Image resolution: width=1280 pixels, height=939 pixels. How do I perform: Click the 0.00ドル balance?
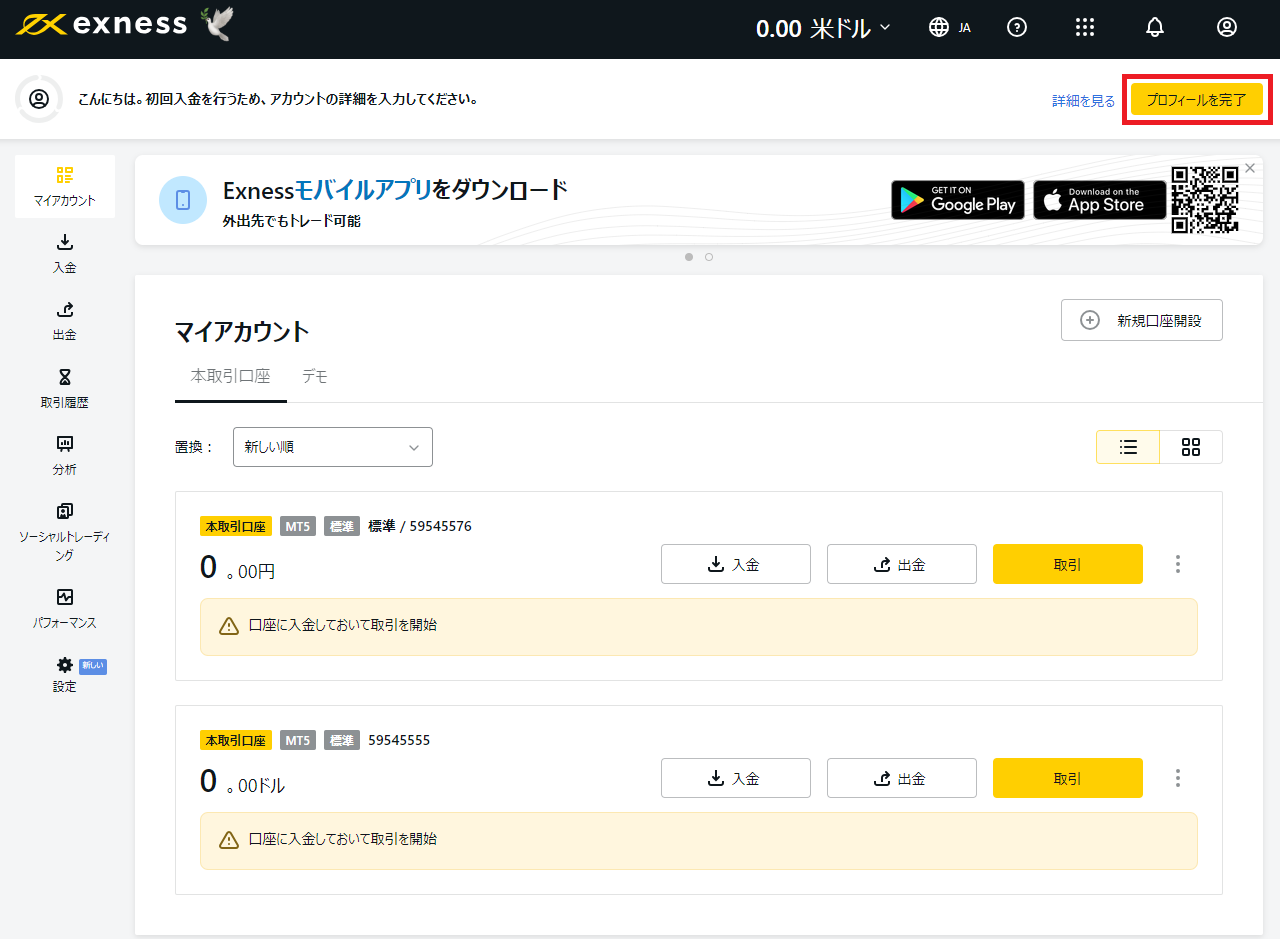243,782
